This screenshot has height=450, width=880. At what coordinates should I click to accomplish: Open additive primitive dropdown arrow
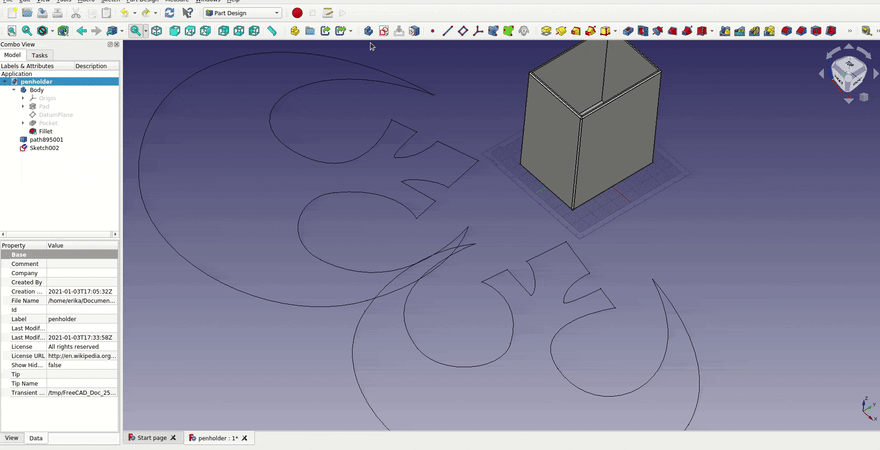pos(616,31)
